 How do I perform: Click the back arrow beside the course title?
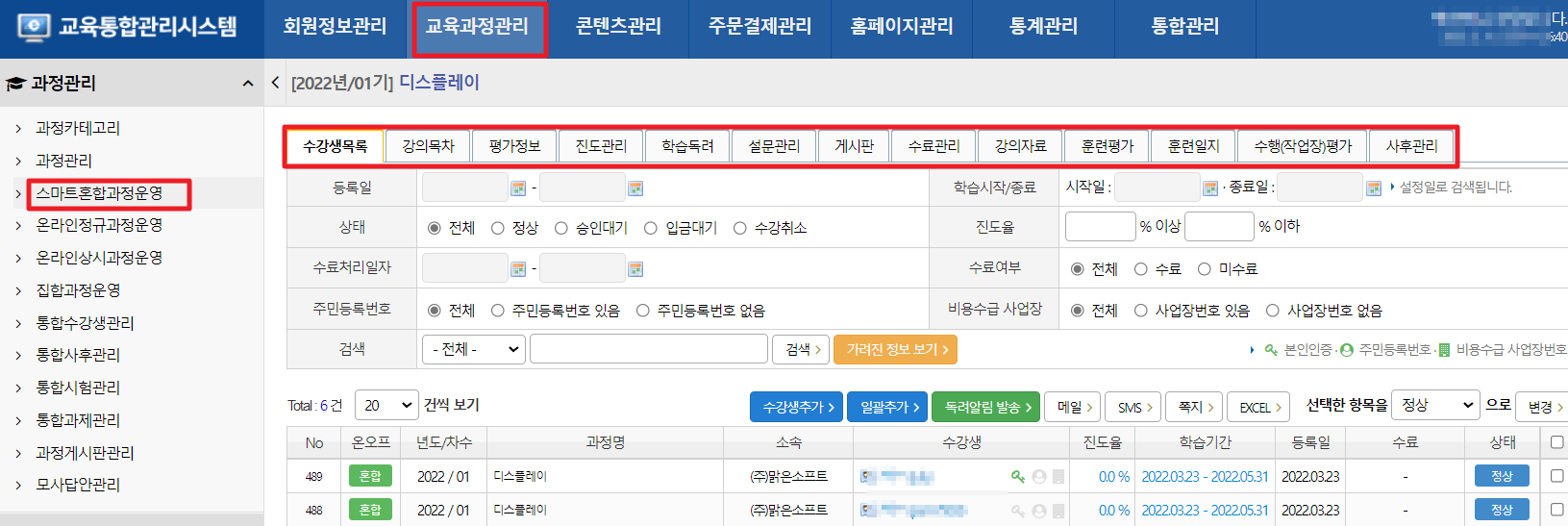(x=275, y=83)
